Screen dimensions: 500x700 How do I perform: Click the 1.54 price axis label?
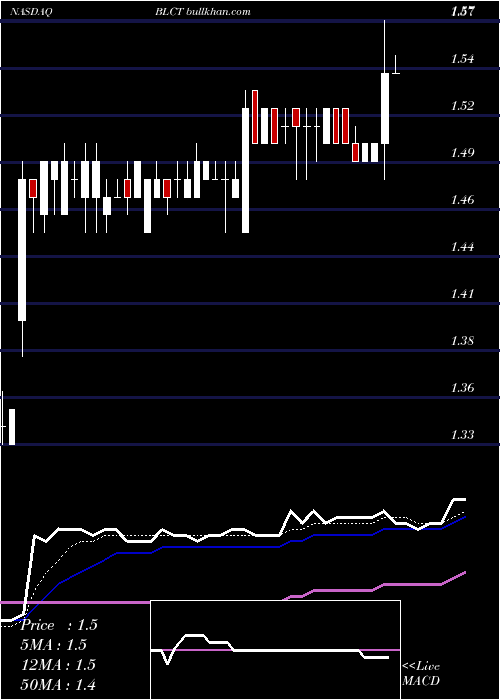[x=464, y=59]
